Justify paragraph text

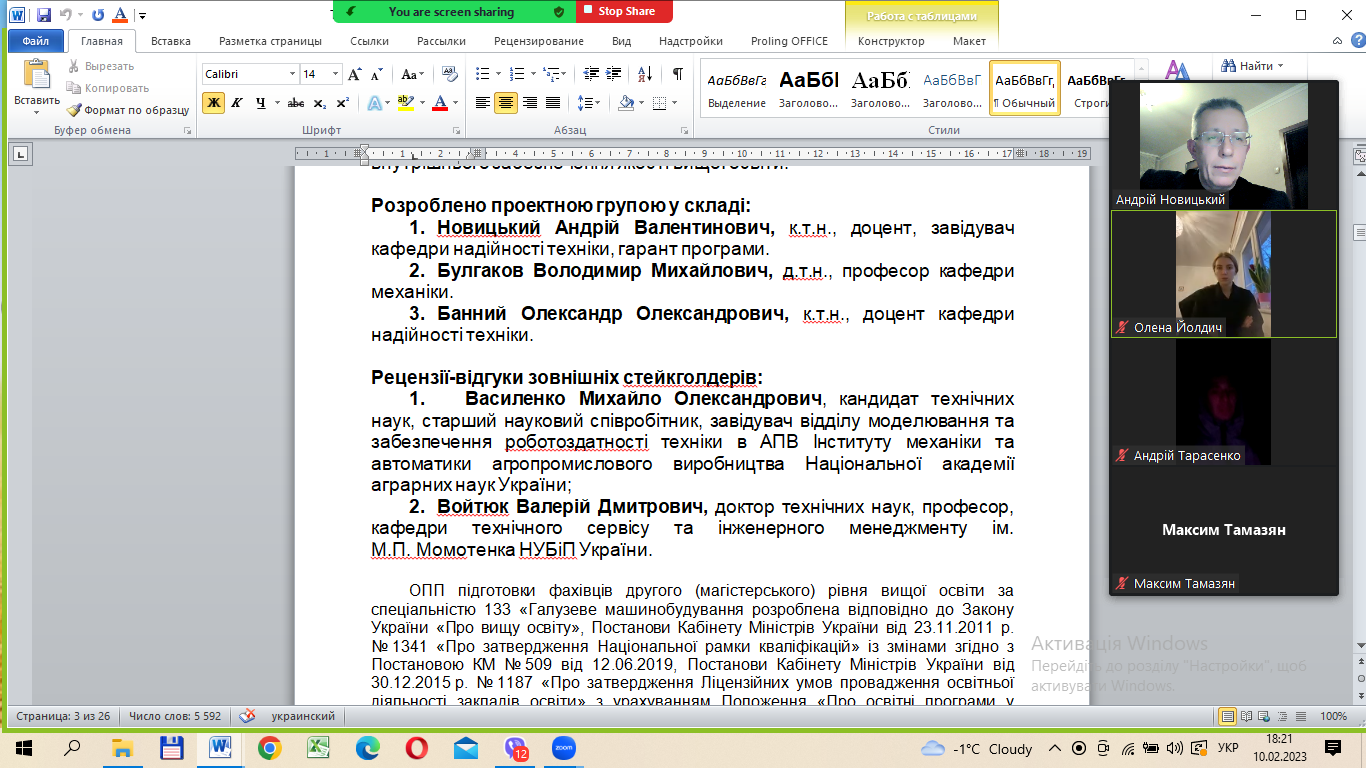click(x=553, y=103)
